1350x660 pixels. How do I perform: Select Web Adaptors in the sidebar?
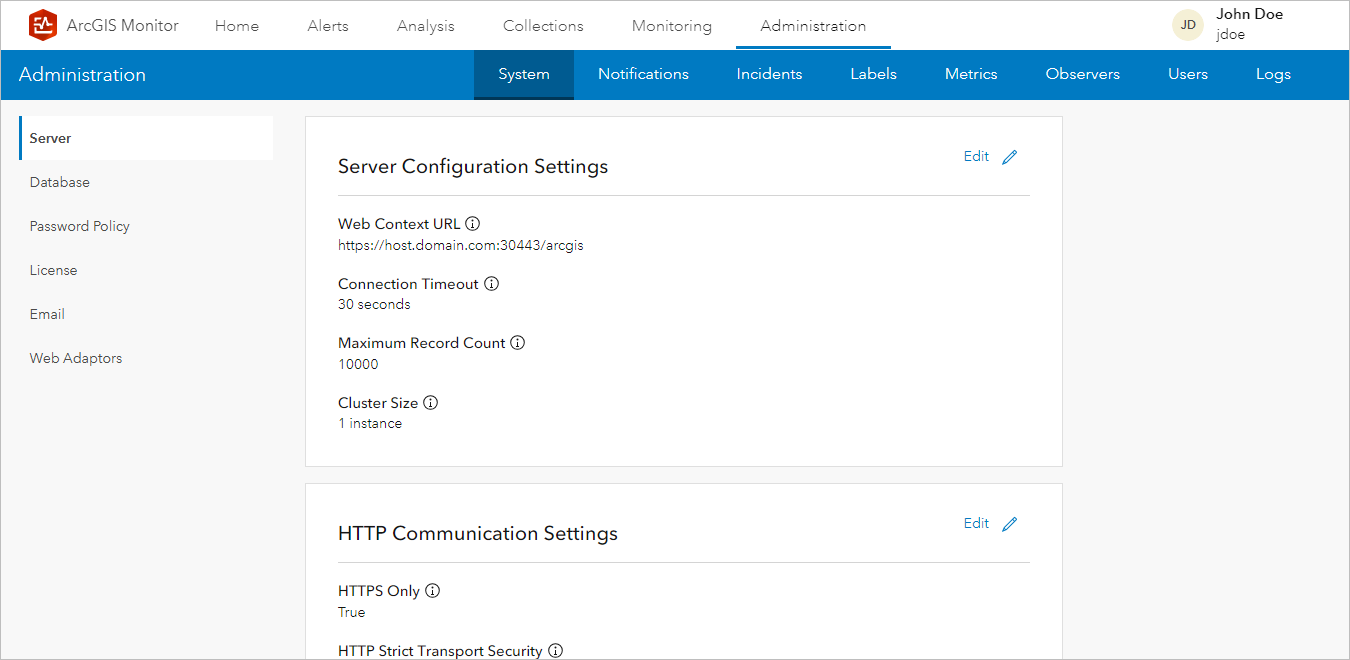75,358
